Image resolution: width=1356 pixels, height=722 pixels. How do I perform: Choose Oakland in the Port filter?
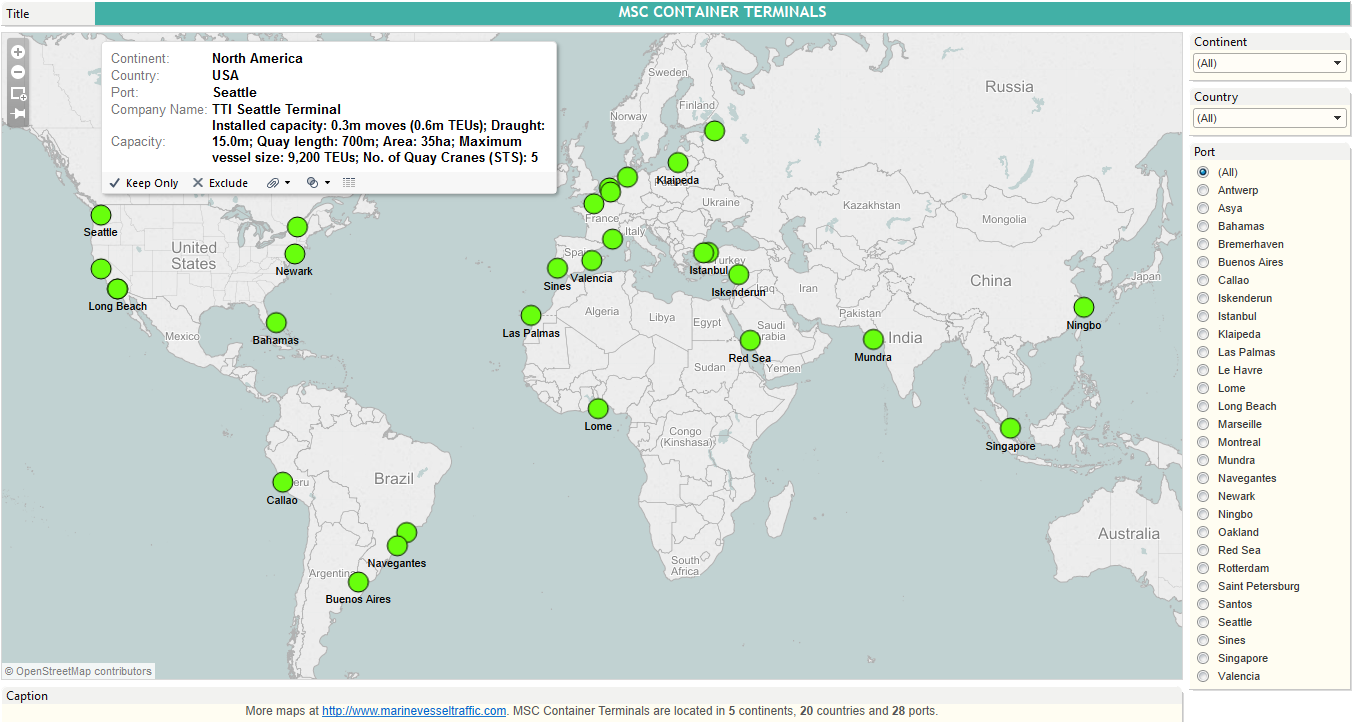coord(1203,532)
